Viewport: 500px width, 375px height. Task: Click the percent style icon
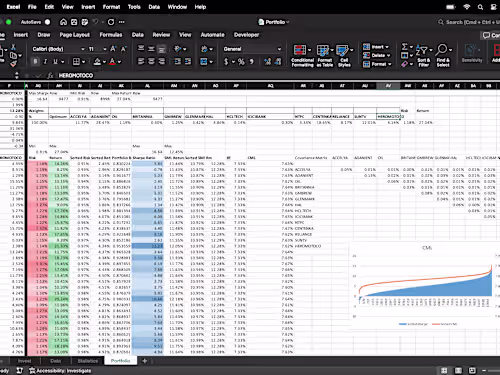(241, 61)
